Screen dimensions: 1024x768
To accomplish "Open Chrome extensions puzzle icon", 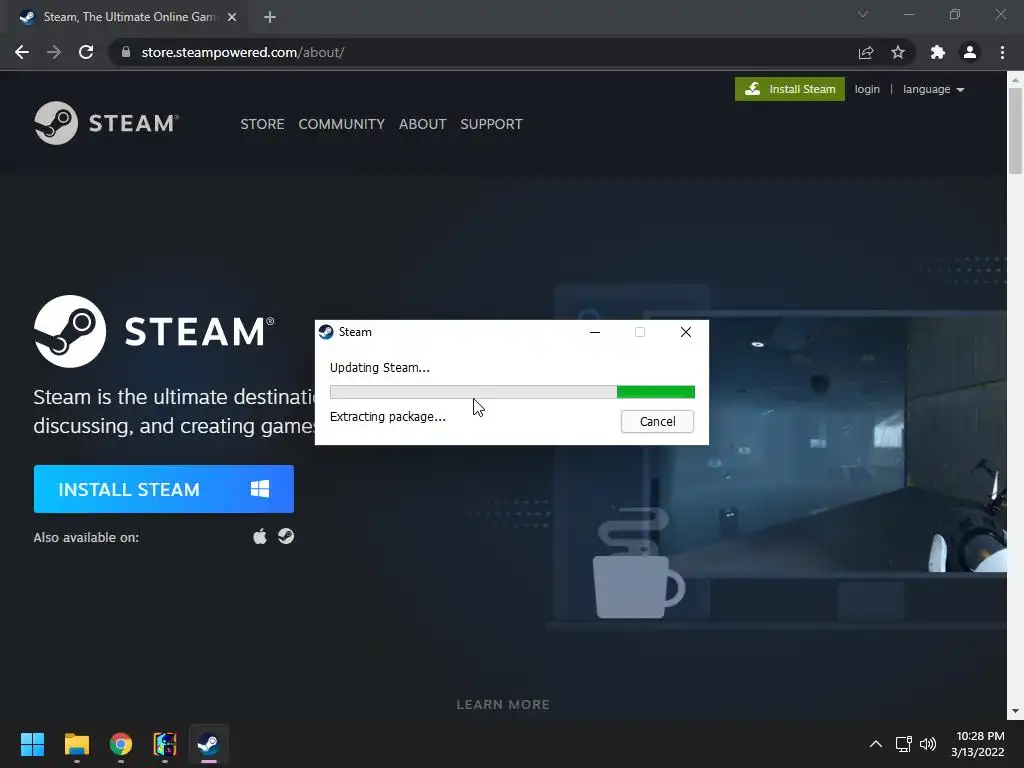I will (938, 52).
